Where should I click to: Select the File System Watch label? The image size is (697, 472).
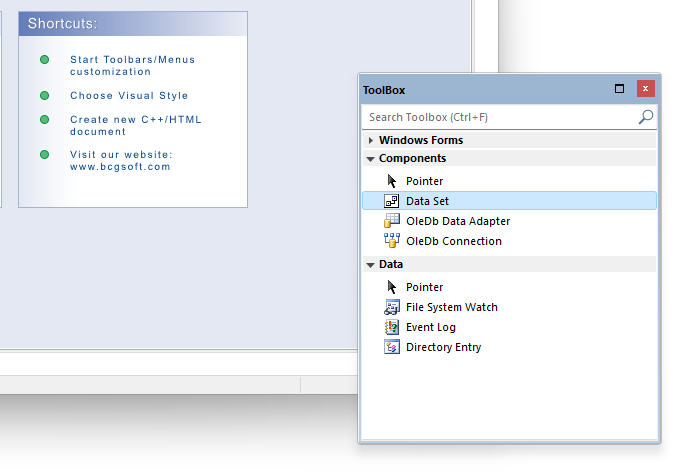pos(452,307)
